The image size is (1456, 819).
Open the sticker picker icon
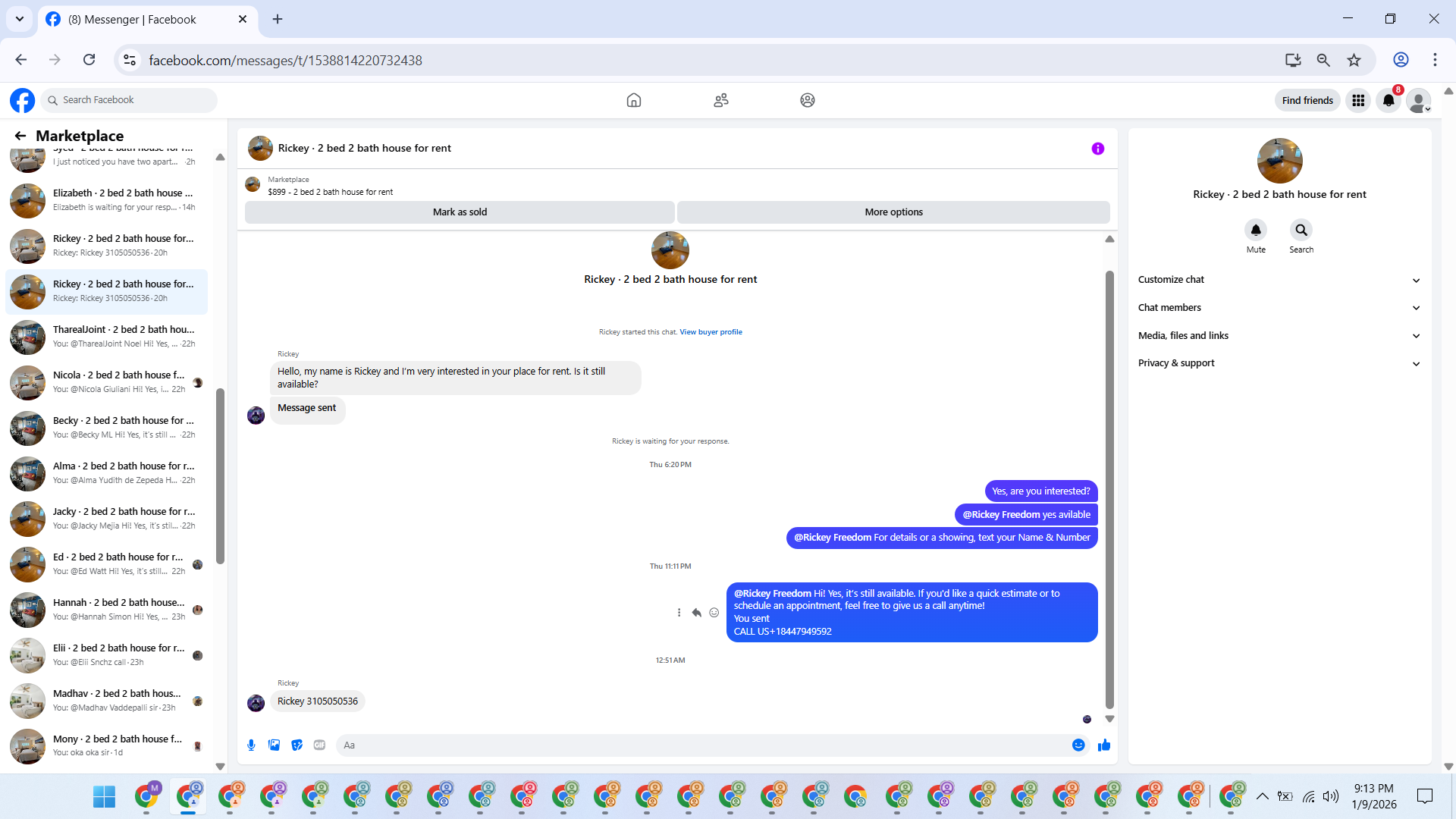tap(297, 745)
